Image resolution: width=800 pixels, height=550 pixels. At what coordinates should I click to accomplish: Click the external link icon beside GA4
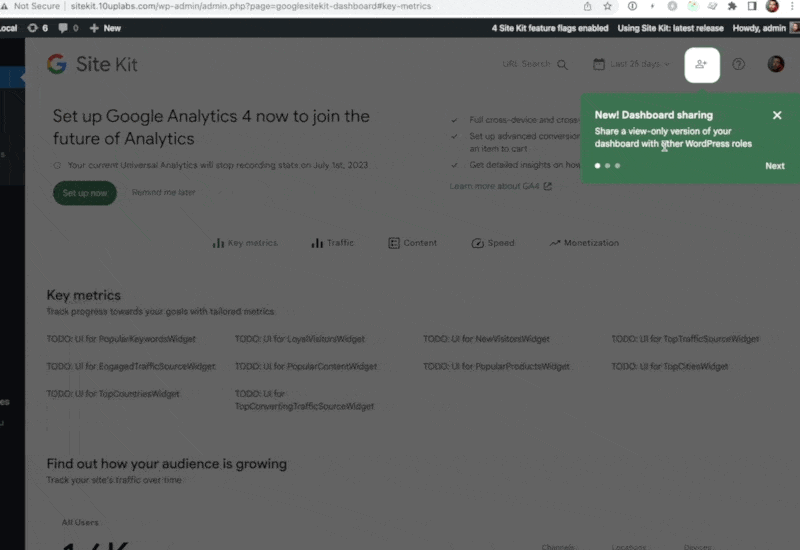[547, 186]
